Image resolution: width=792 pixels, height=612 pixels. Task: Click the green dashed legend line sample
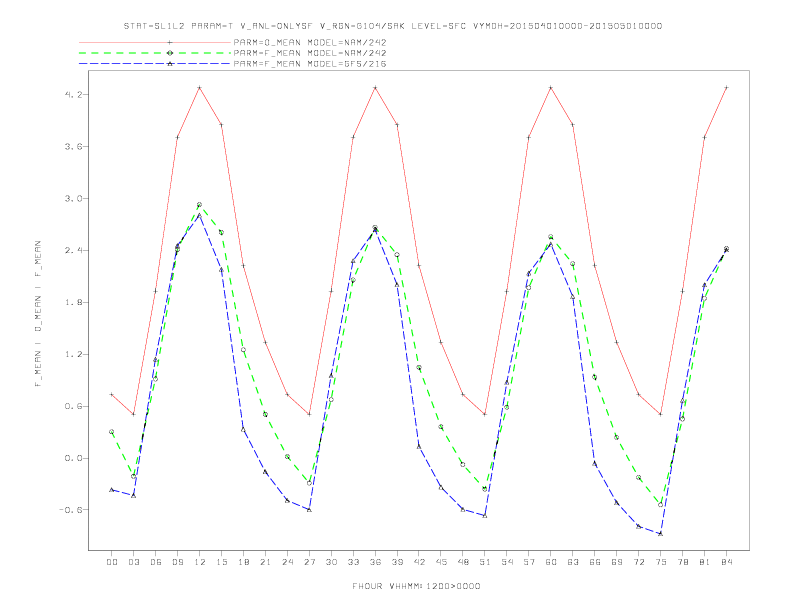pyautogui.click(x=155, y=53)
